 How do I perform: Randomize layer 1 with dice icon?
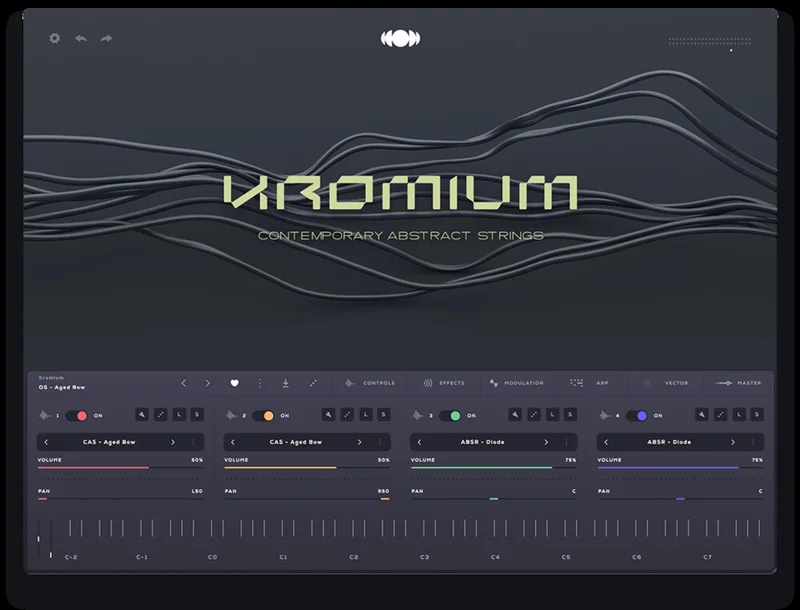coord(160,415)
